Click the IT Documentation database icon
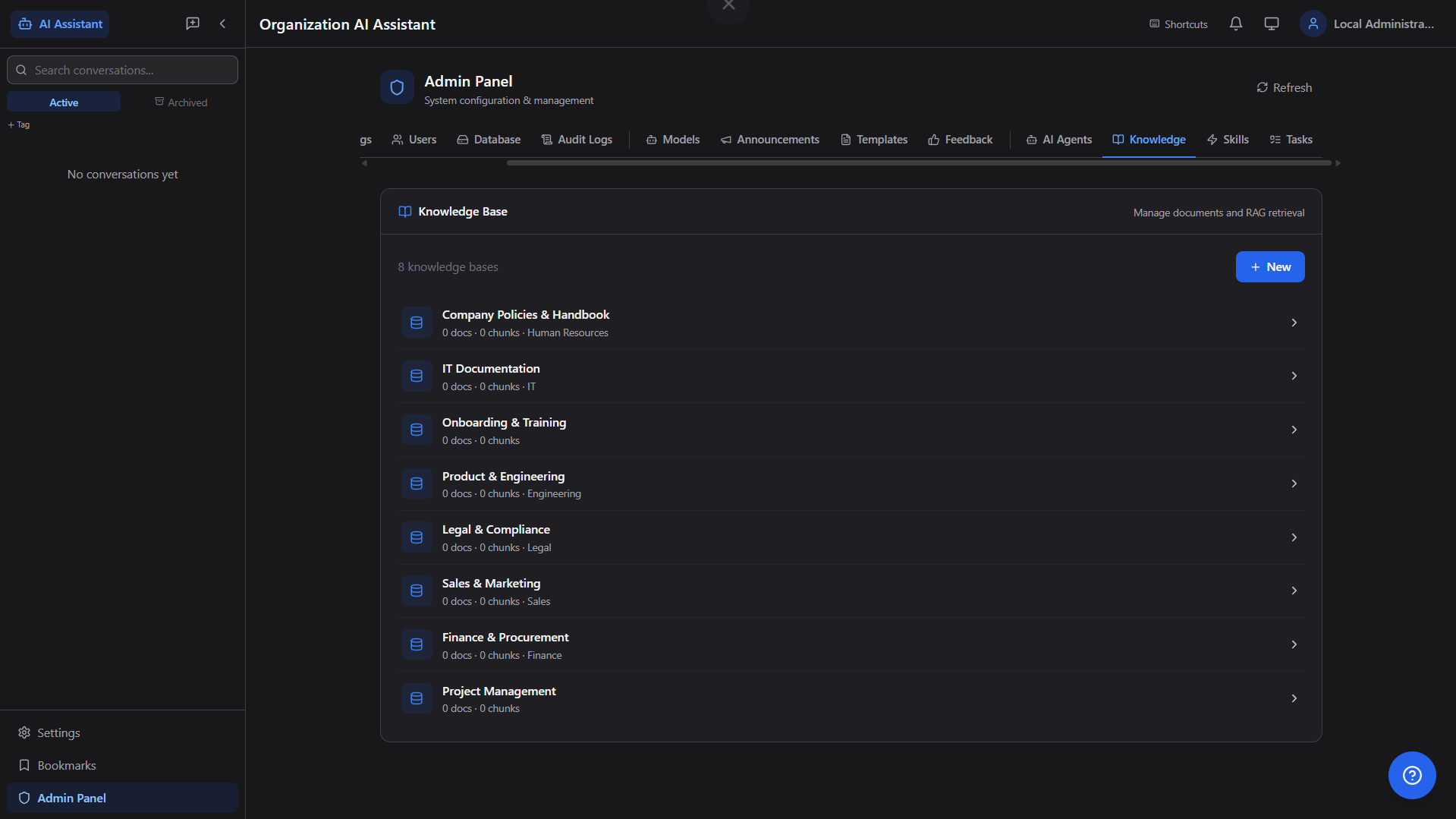Viewport: 1456px width, 819px height. 417,376
